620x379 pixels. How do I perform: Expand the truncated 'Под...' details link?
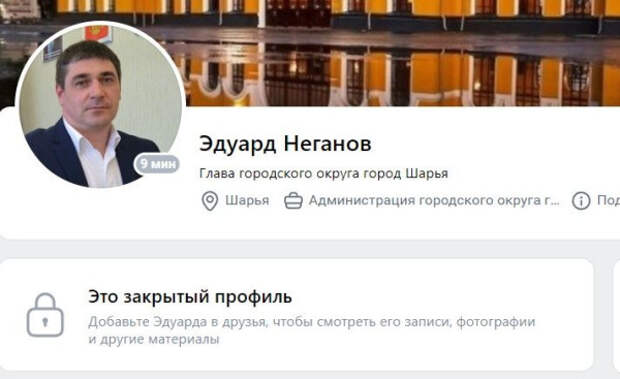click(608, 200)
